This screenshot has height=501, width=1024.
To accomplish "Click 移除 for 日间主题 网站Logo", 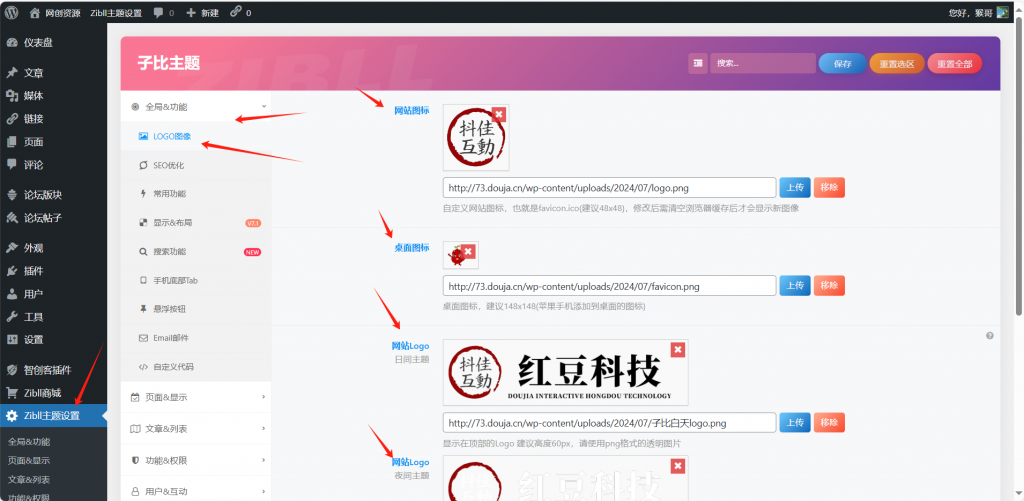I will [x=829, y=423].
